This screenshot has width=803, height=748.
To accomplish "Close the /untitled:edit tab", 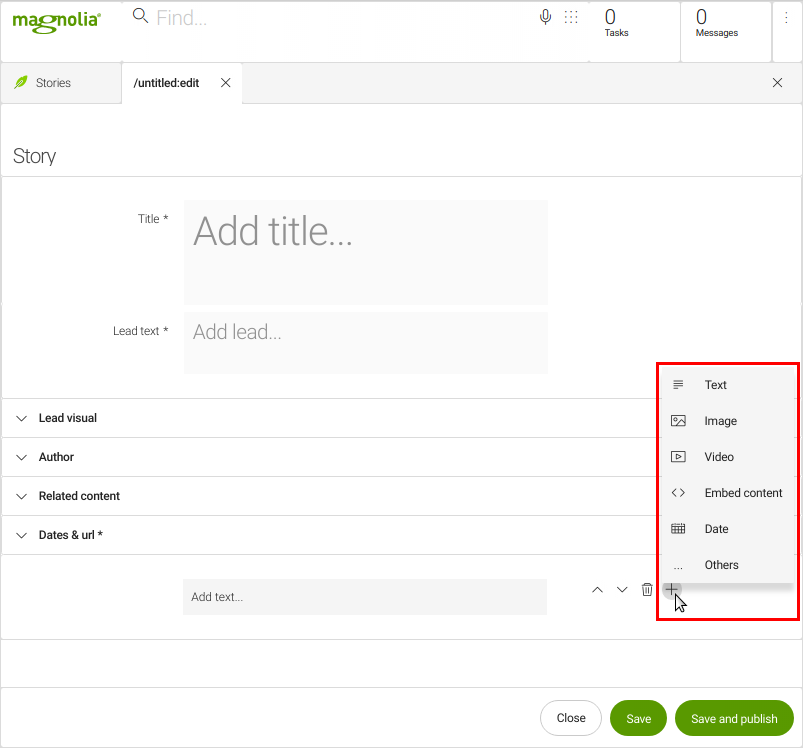I will click(225, 83).
